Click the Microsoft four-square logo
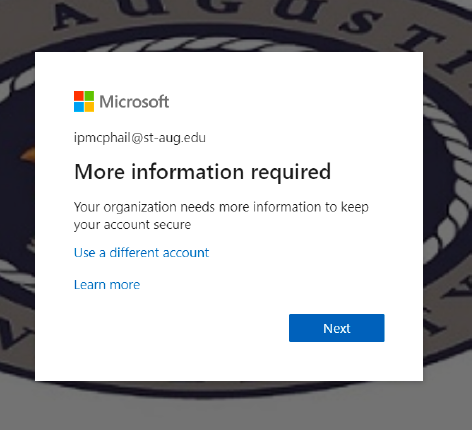The width and height of the screenshot is (472, 431). (x=84, y=101)
